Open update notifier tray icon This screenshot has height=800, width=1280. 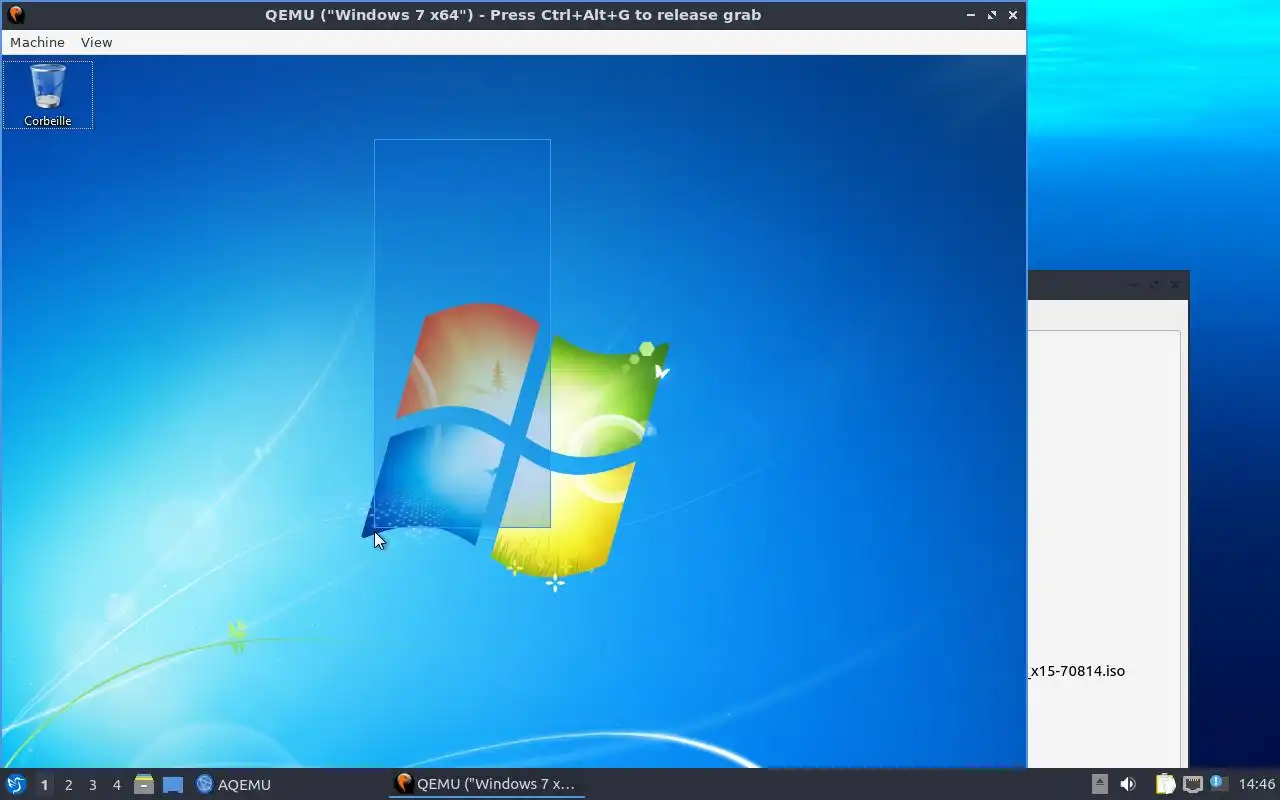coord(1217,783)
